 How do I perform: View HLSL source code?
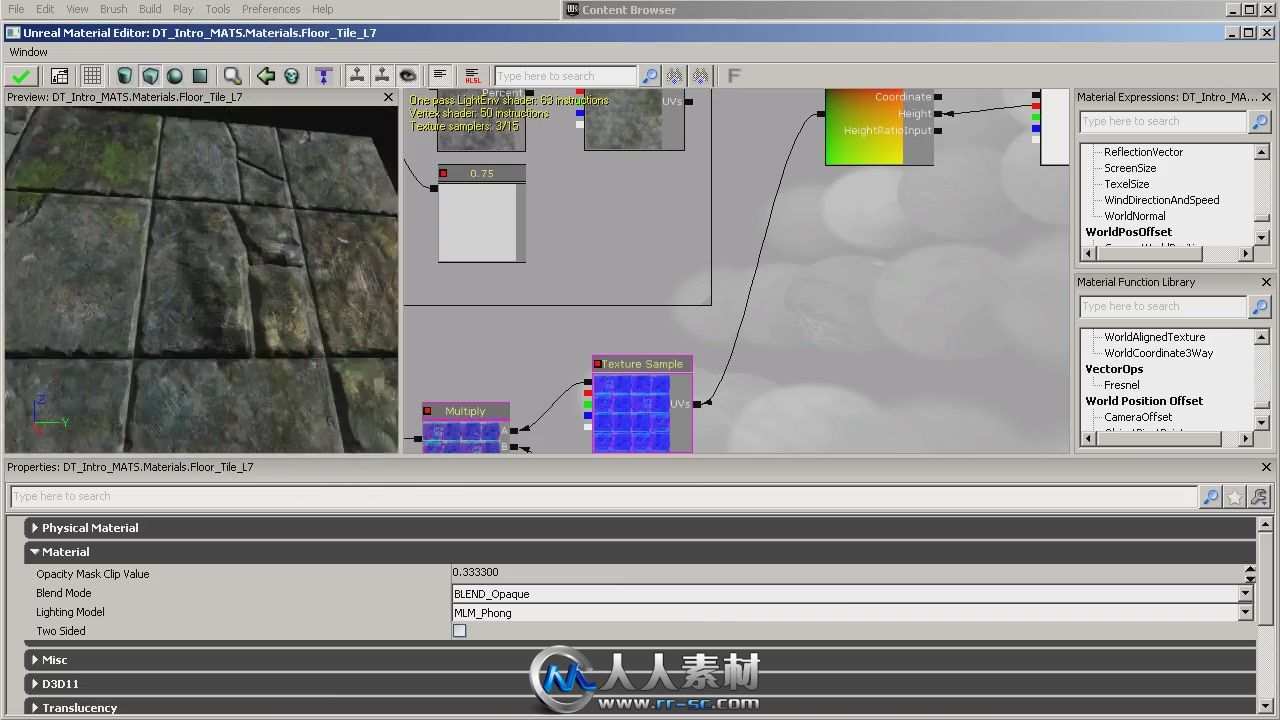pos(472,76)
